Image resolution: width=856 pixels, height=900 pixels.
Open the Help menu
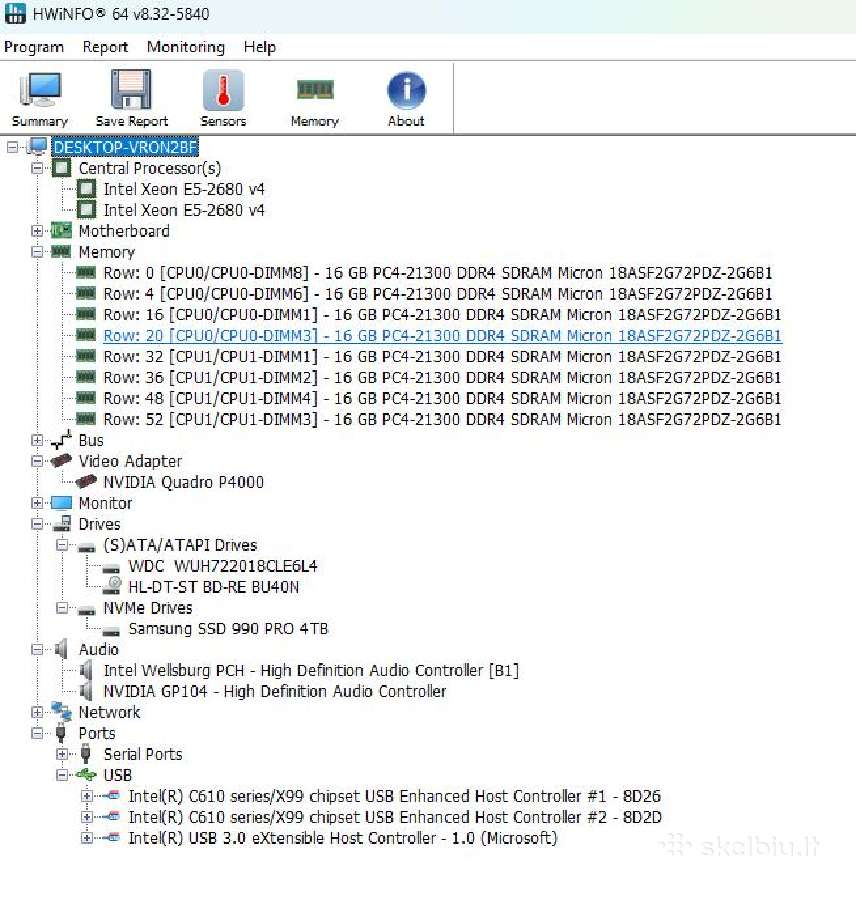259,47
